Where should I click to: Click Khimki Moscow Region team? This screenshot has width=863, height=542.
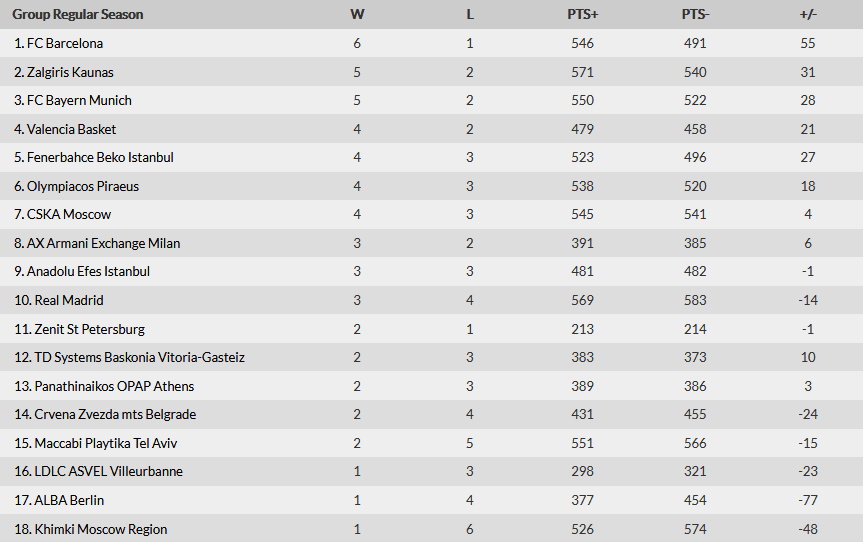point(101,529)
